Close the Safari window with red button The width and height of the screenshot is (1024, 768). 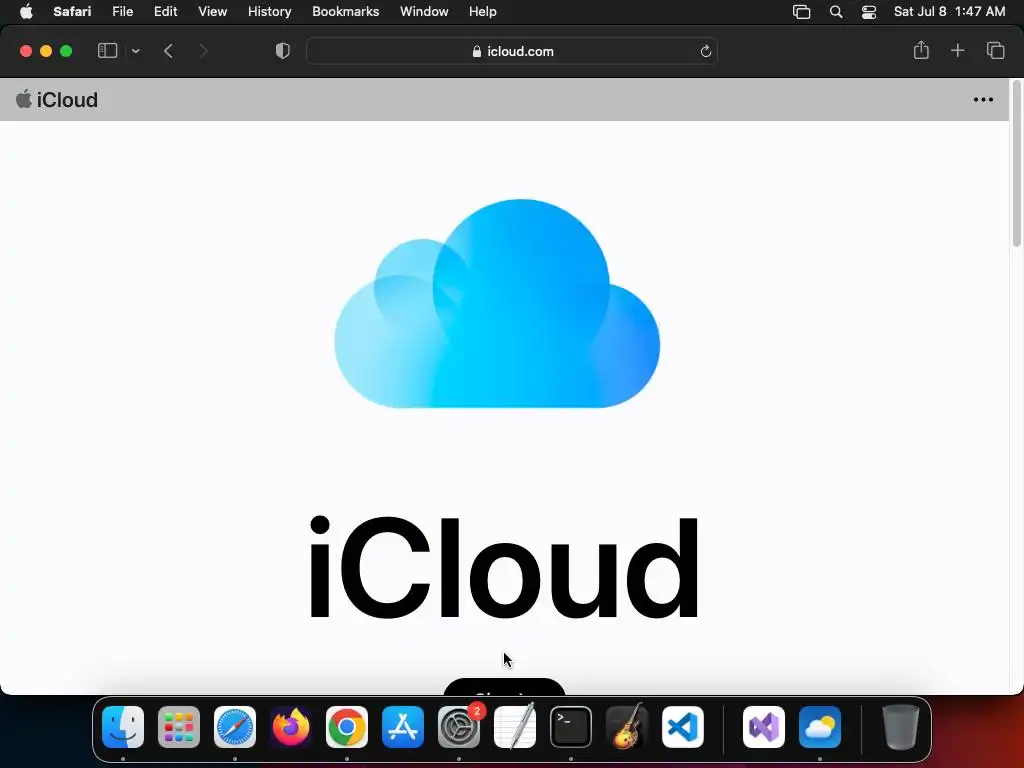(26, 51)
